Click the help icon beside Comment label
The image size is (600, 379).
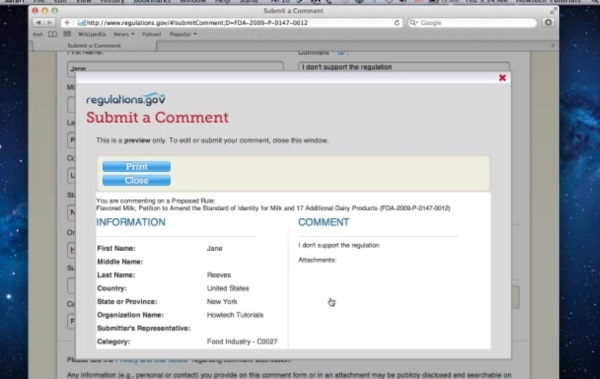click(x=340, y=52)
